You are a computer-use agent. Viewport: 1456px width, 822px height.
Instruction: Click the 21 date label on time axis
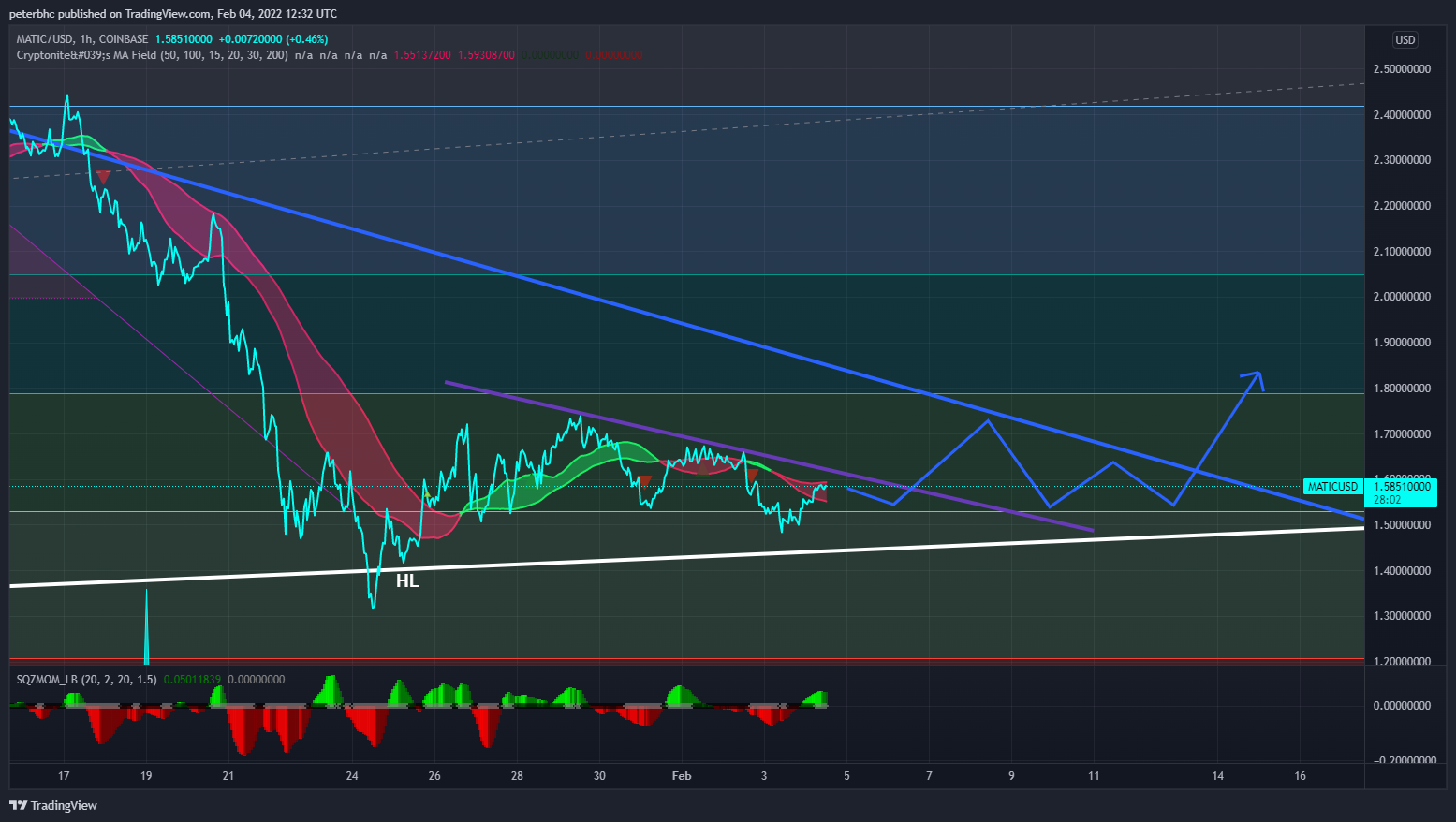pos(228,776)
